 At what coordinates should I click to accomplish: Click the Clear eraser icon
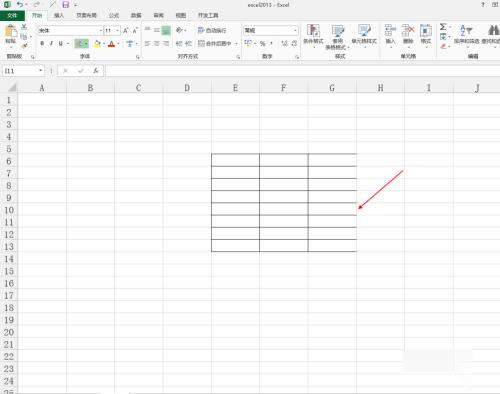(x=443, y=46)
